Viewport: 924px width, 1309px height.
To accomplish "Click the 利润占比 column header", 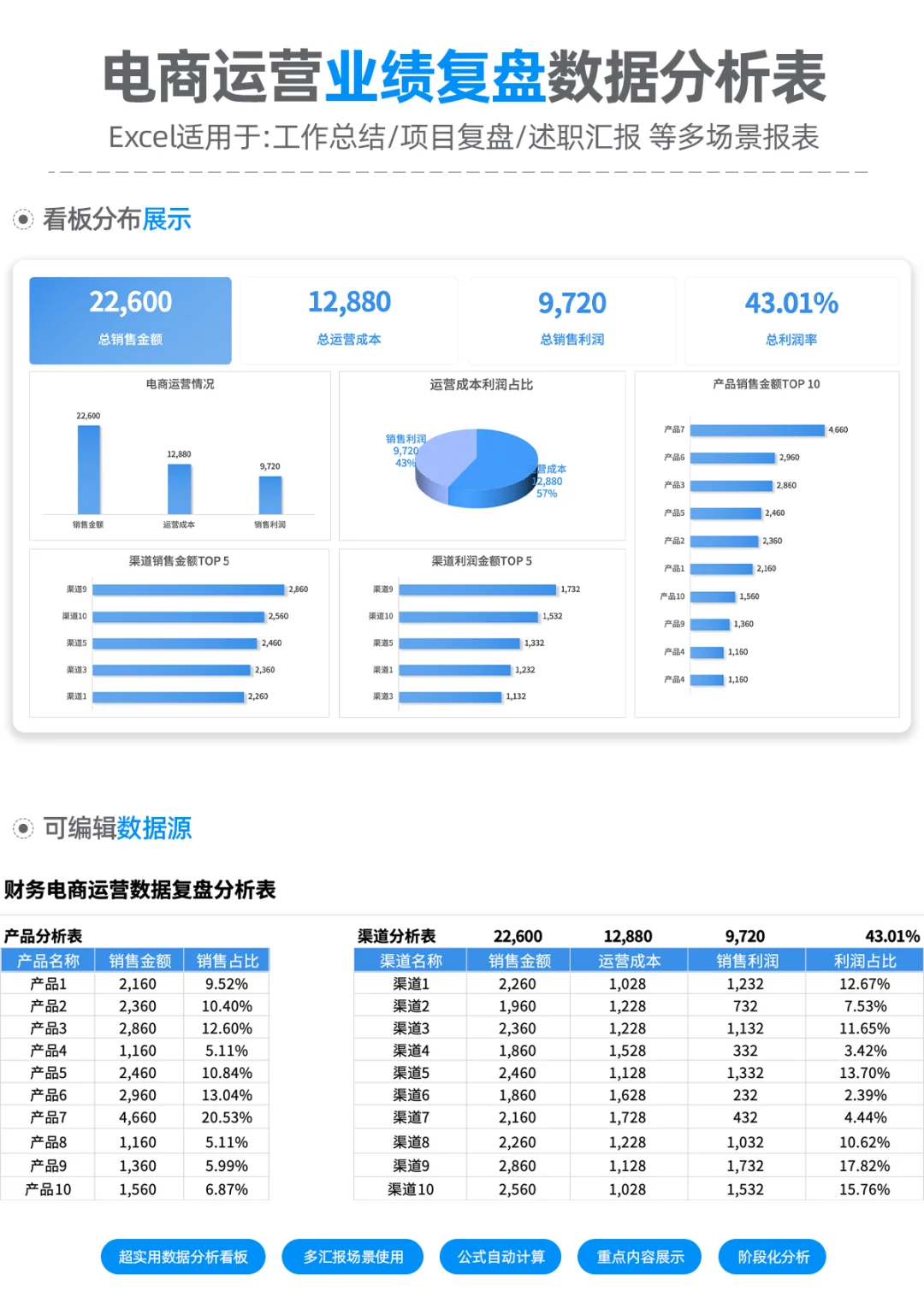I will click(x=865, y=961).
